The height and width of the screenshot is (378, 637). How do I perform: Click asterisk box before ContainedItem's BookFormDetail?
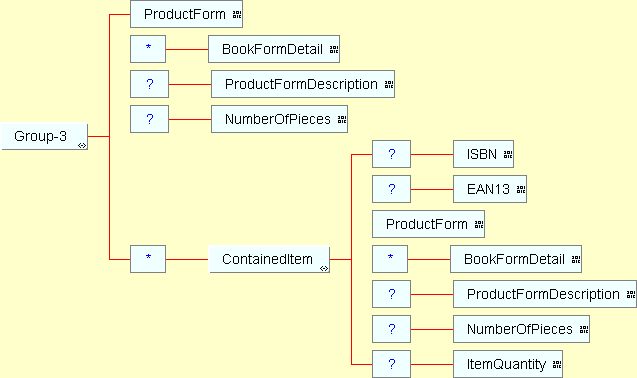point(390,259)
